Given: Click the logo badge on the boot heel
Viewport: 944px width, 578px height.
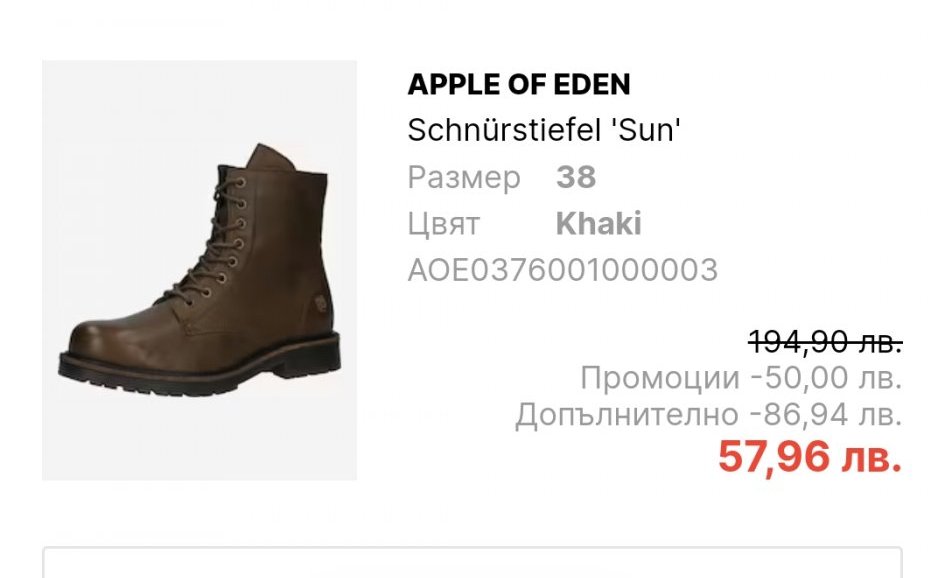Looking at the screenshot, I should (x=320, y=303).
